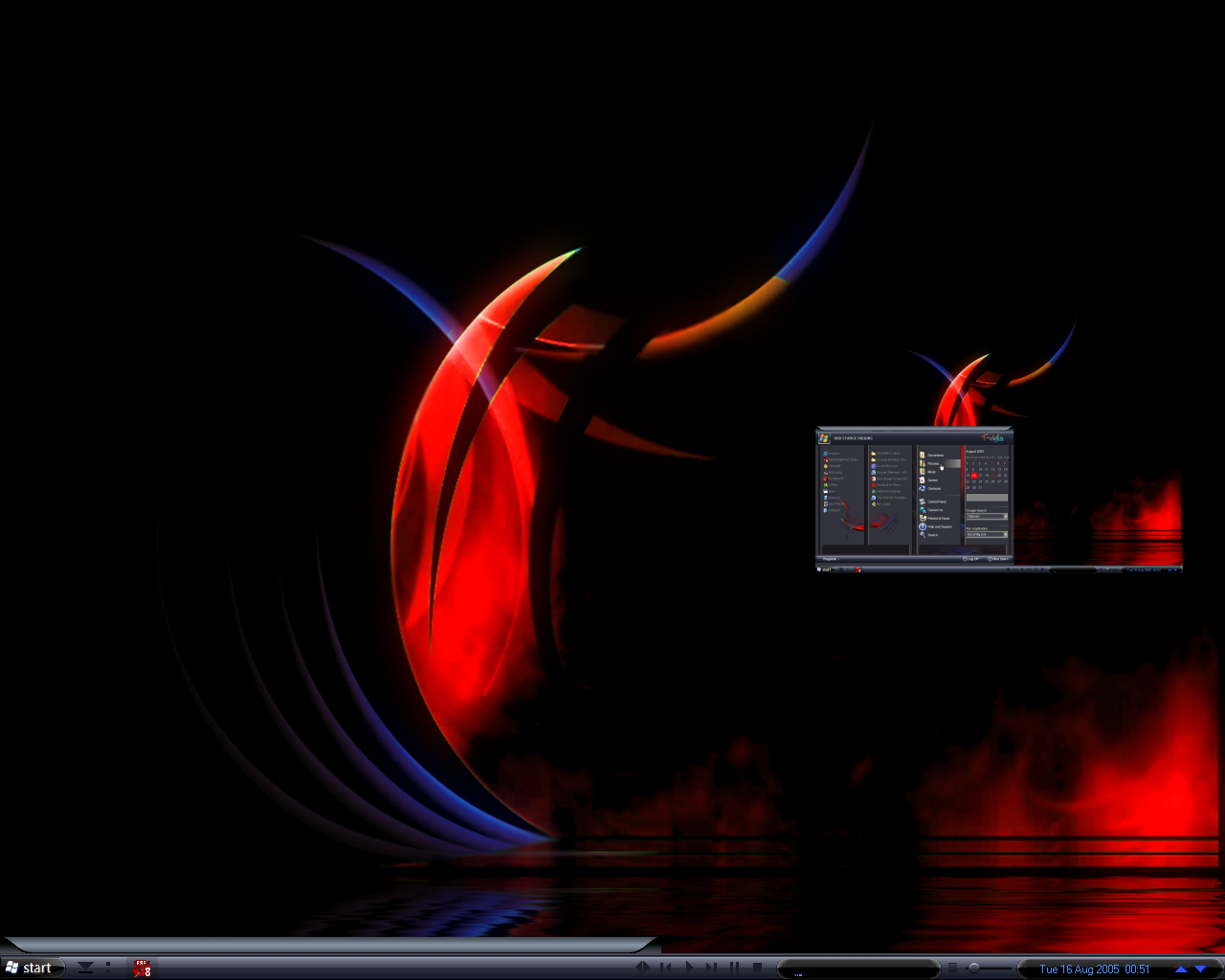Click the blue up arrow in the tray
Viewport: 1225px width, 980px height.
point(1181,969)
